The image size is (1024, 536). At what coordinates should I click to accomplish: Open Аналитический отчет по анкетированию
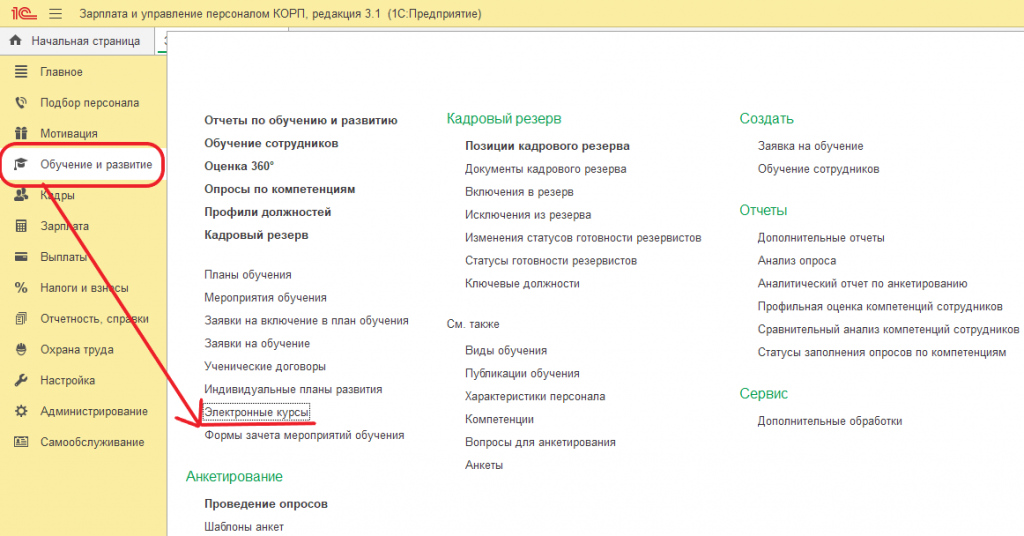[x=862, y=283]
